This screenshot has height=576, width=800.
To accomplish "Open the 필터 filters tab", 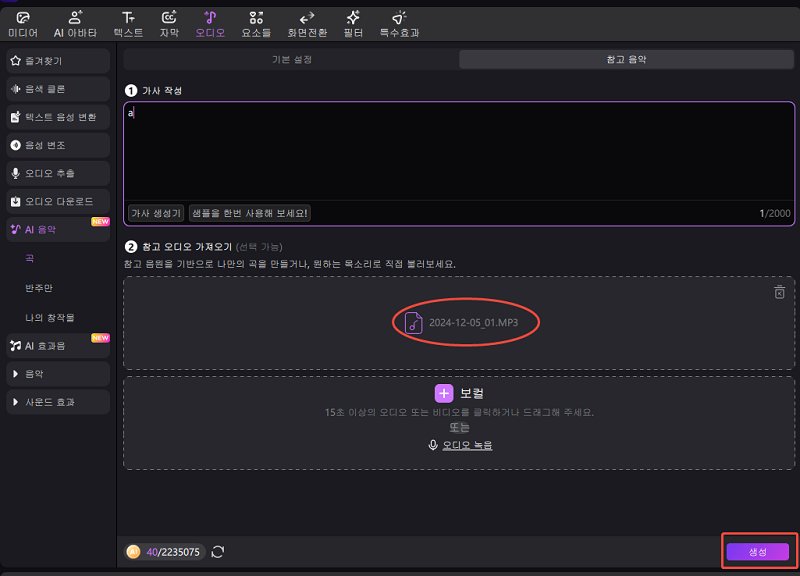I will [x=353, y=24].
